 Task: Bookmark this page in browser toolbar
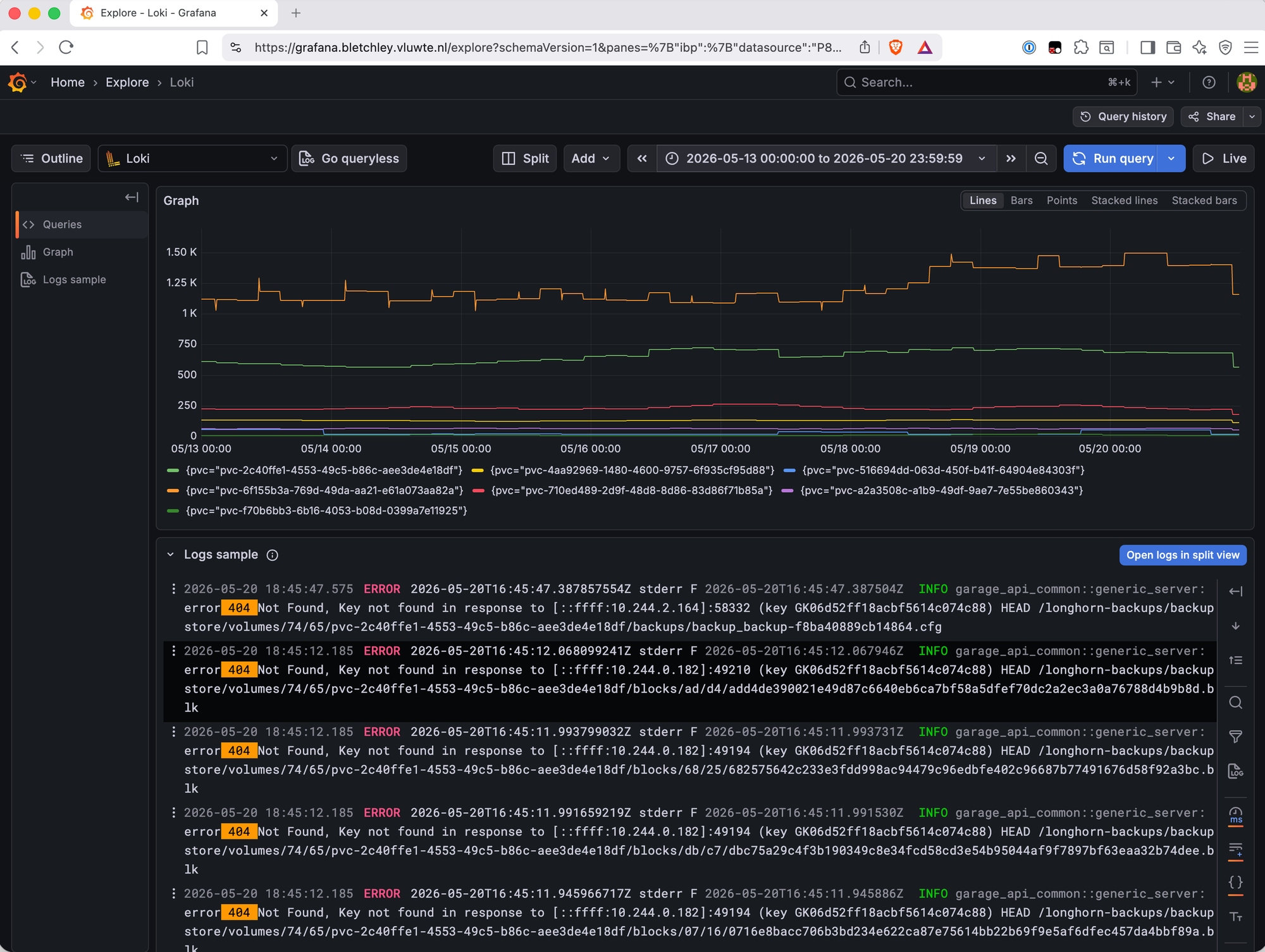click(x=202, y=47)
